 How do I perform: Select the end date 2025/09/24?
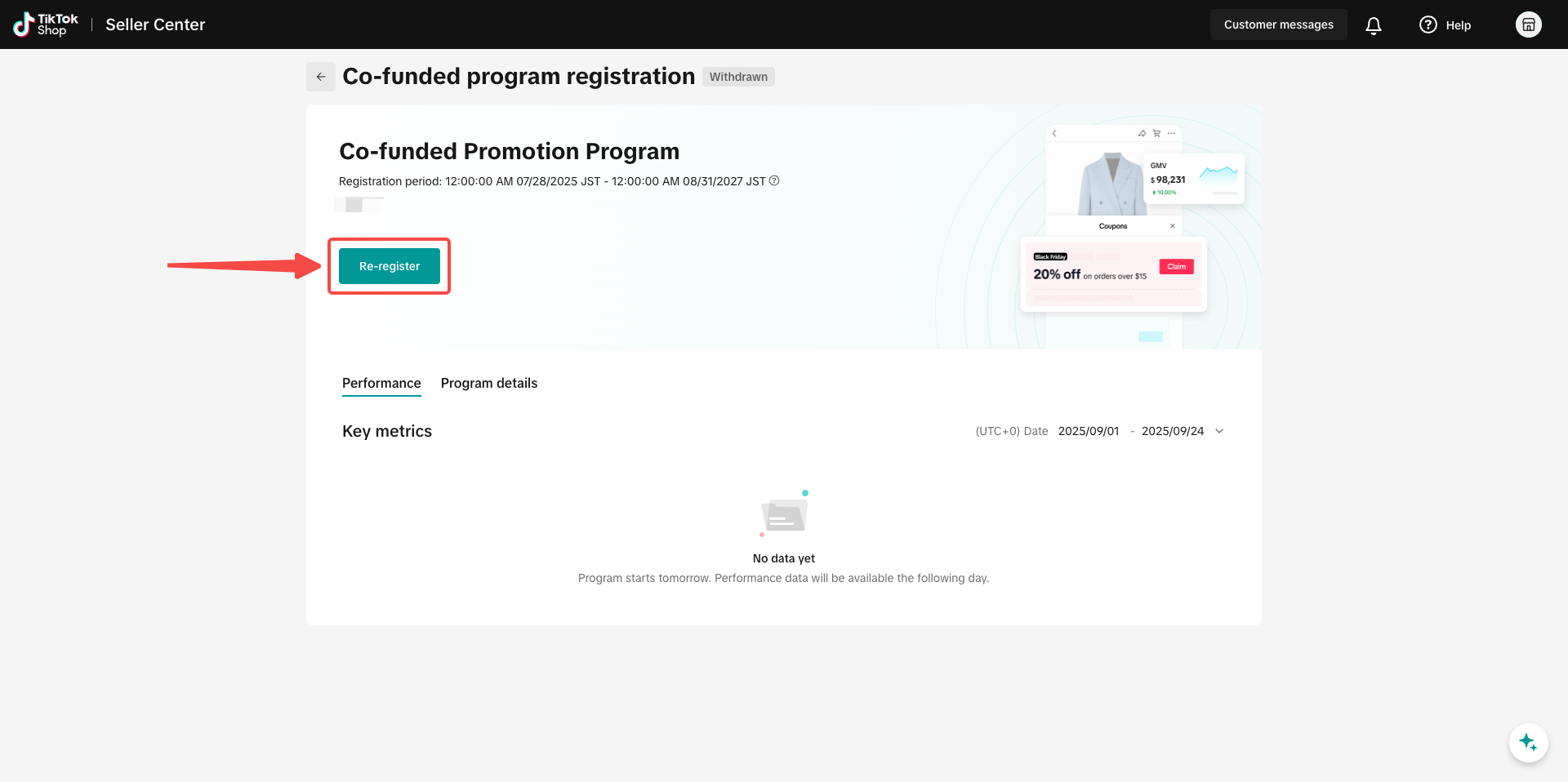(1172, 431)
